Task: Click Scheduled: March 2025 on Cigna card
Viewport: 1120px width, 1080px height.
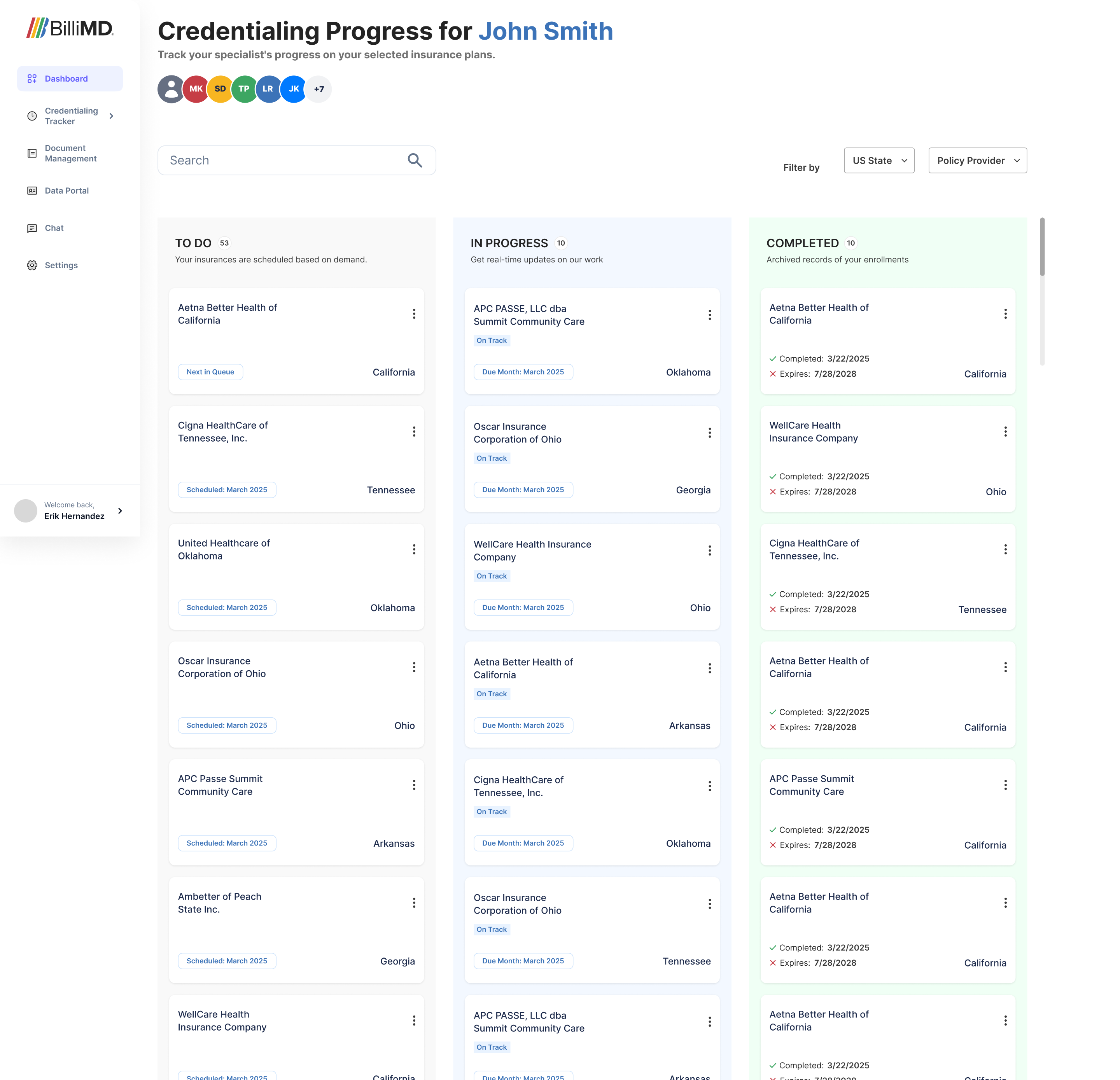Action: (x=227, y=490)
